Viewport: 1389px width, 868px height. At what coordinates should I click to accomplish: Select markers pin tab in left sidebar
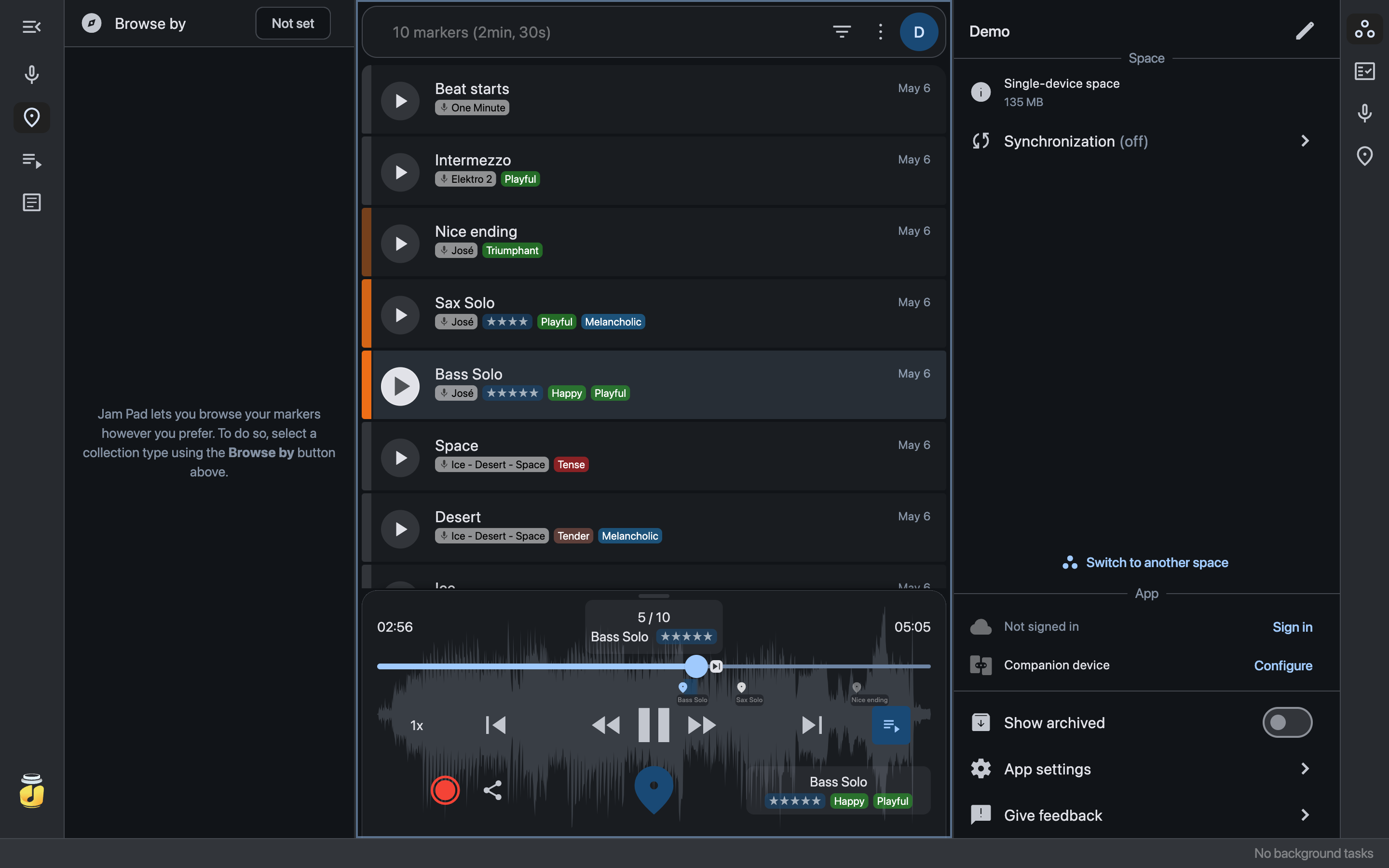(31, 117)
